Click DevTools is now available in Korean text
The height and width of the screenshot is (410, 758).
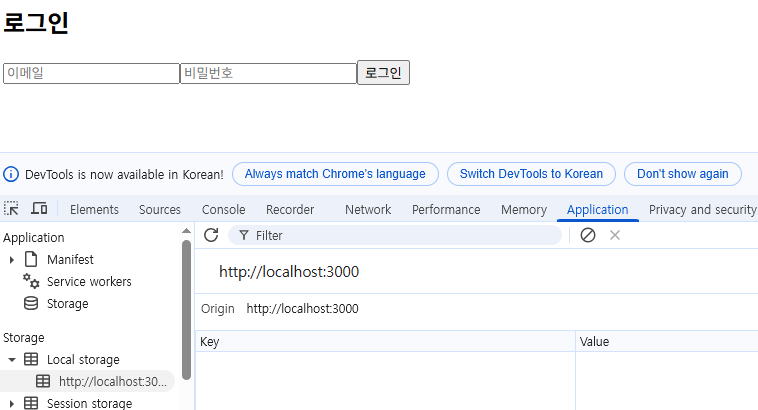[124, 175]
